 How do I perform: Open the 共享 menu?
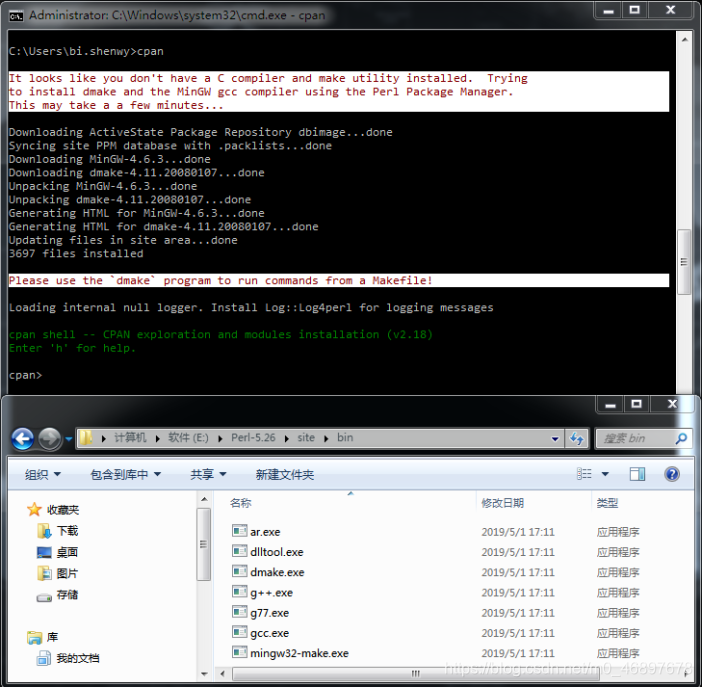tap(208, 474)
